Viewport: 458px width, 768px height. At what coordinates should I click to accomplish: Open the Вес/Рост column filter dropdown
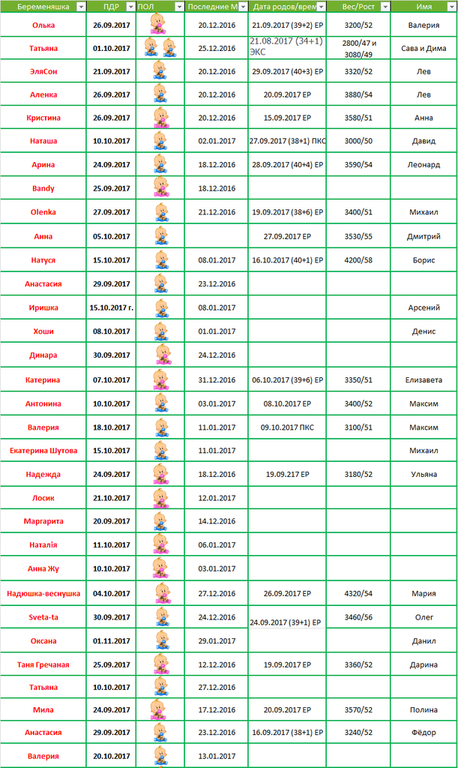(385, 6)
